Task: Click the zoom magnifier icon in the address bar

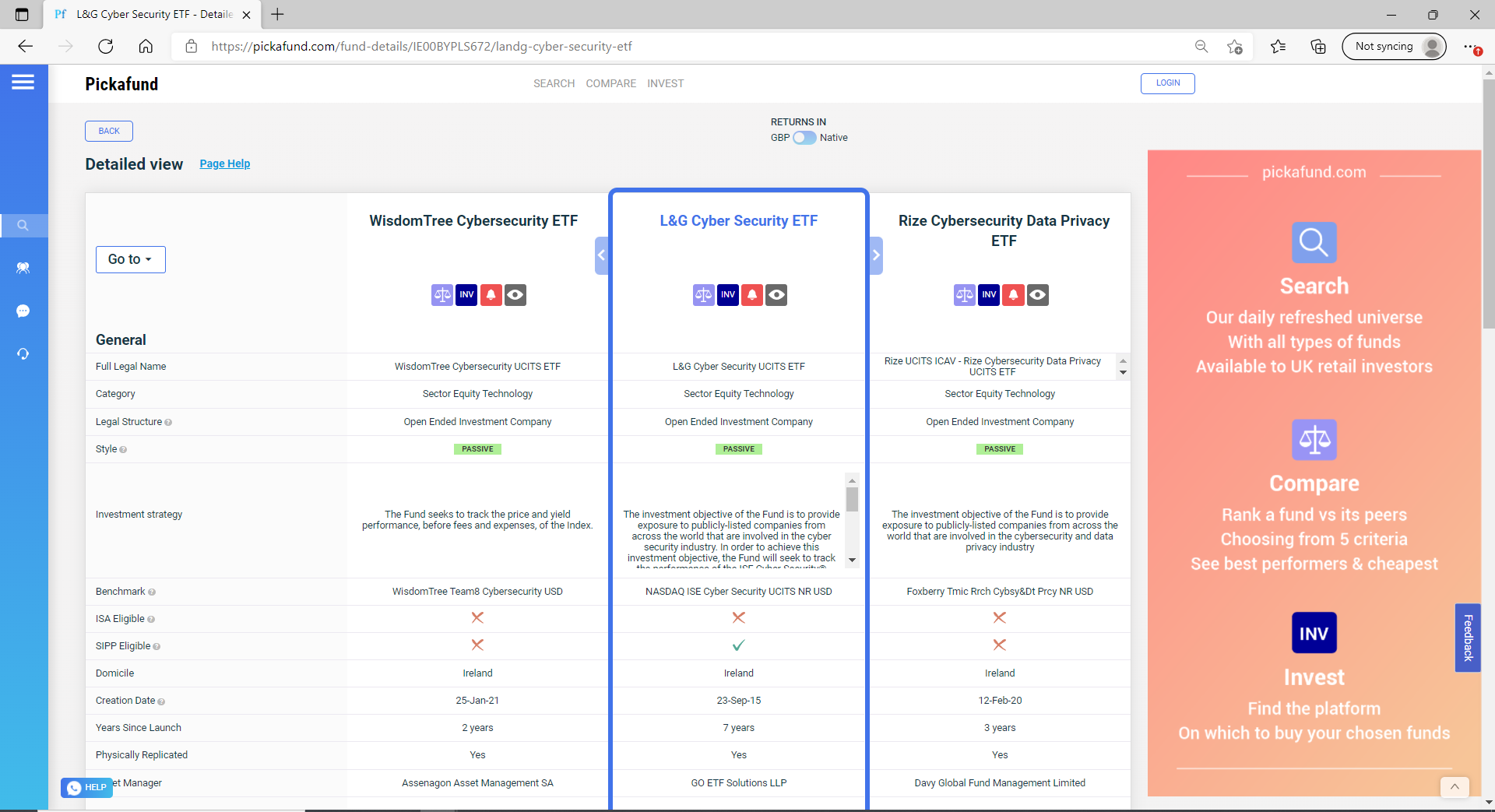Action: pos(1201,47)
